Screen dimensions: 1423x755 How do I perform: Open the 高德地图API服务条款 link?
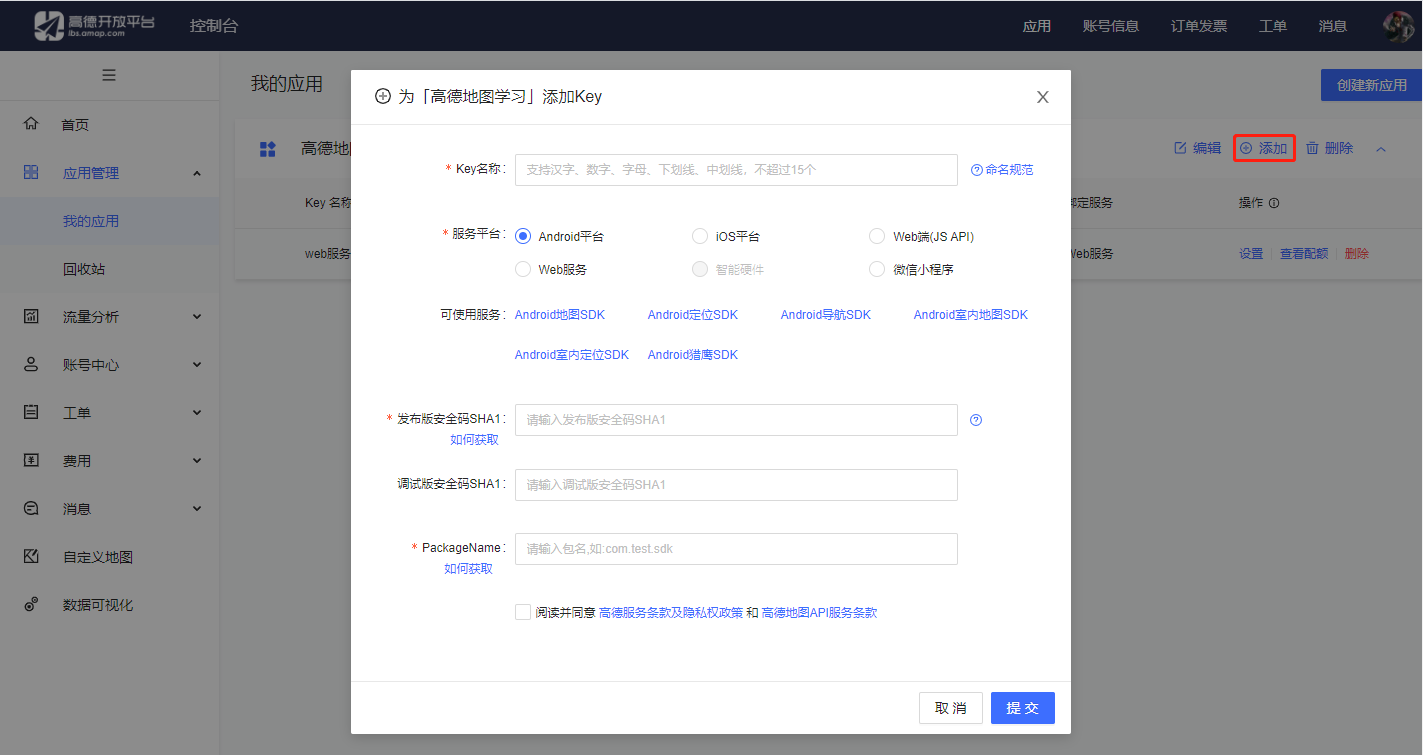pos(819,613)
